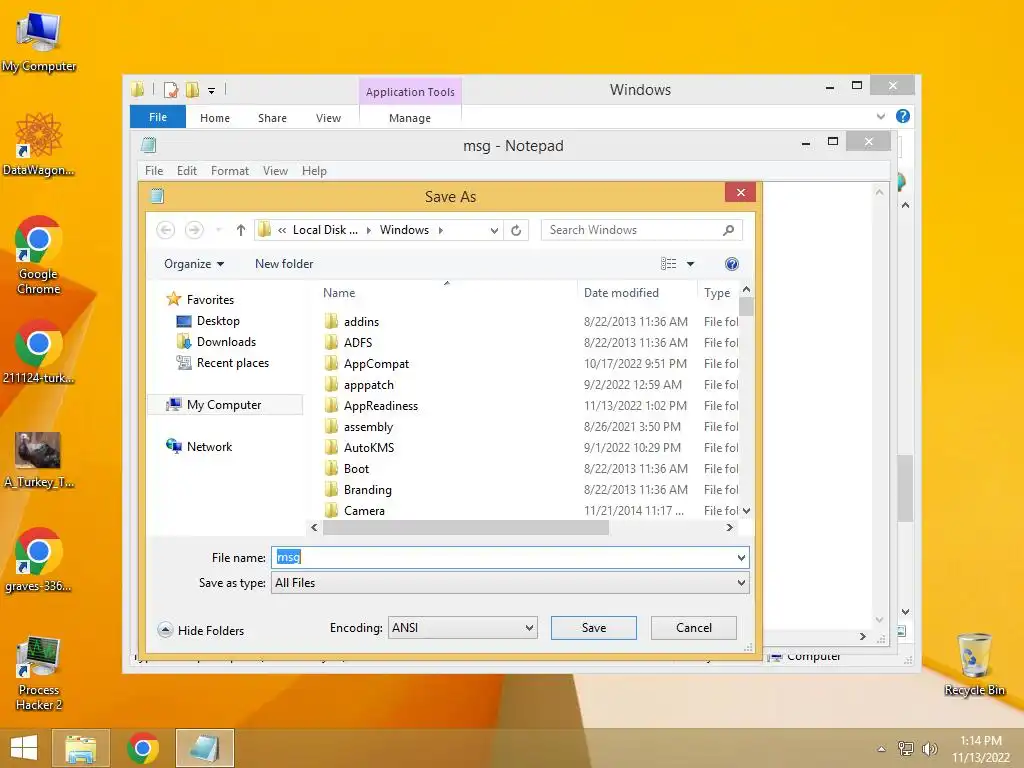1024x768 pixels.
Task: Collapse Hide Folders toggle
Action: [x=200, y=630]
